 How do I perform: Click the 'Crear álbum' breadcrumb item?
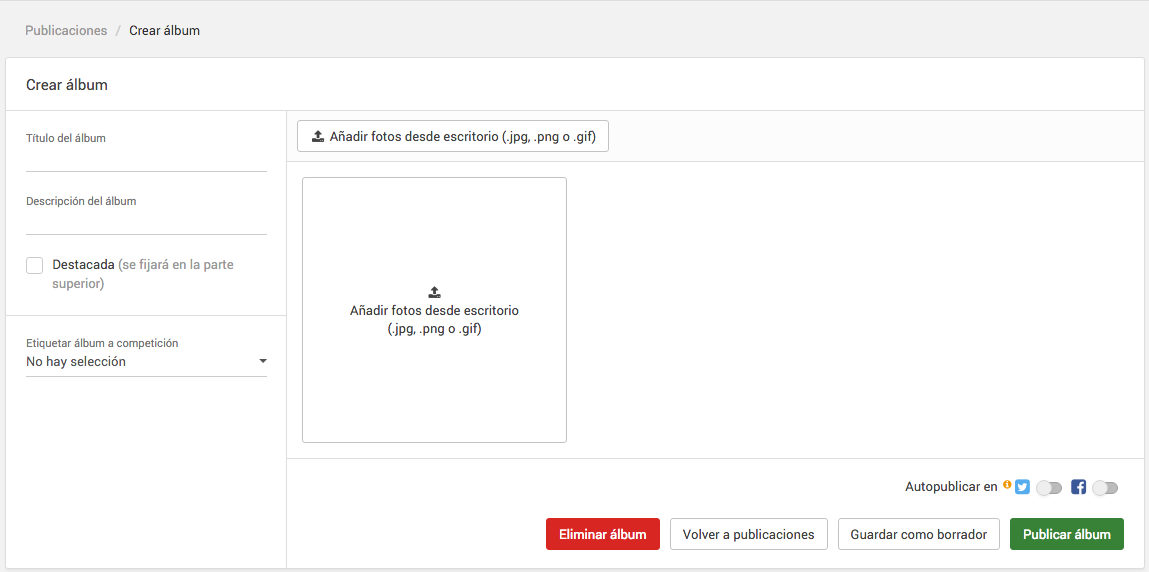(x=164, y=31)
